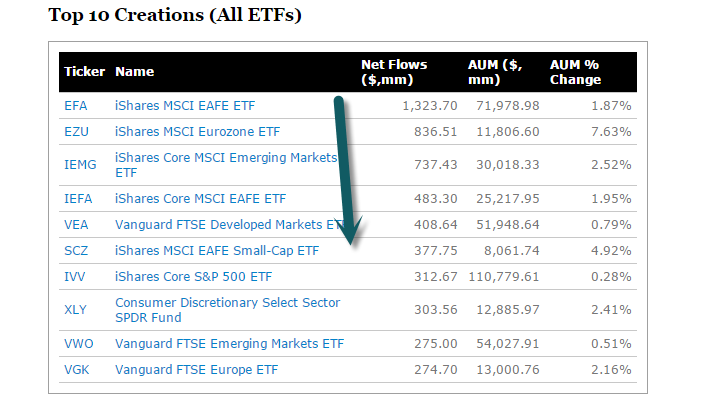721x394 pixels.
Task: Select the IVV ticker link
Action: 74,277
